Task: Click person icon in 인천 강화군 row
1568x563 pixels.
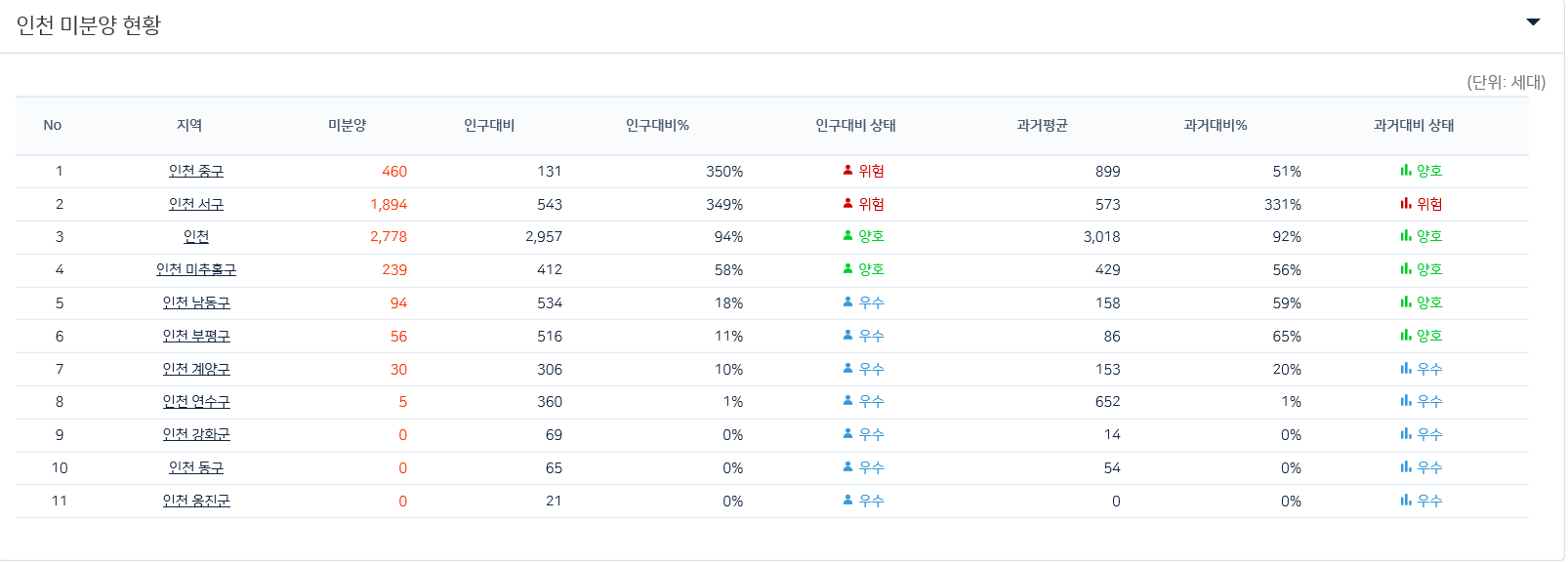Action: point(847,433)
